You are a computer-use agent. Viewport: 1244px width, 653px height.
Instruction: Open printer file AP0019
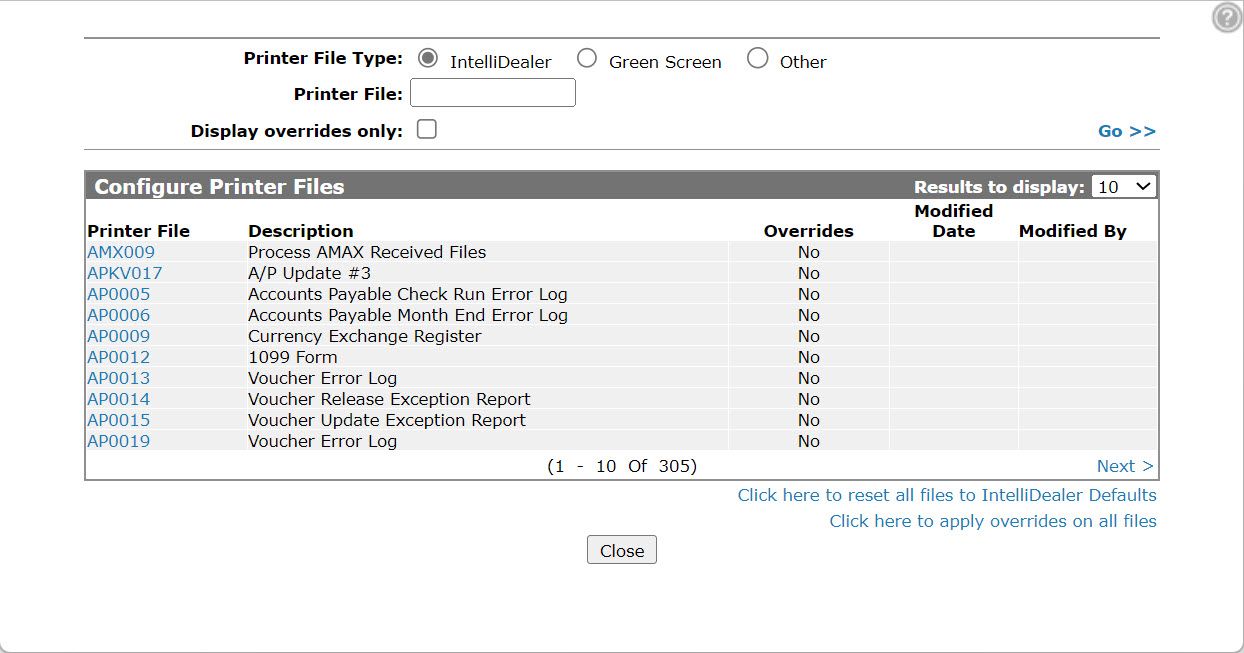click(x=119, y=441)
